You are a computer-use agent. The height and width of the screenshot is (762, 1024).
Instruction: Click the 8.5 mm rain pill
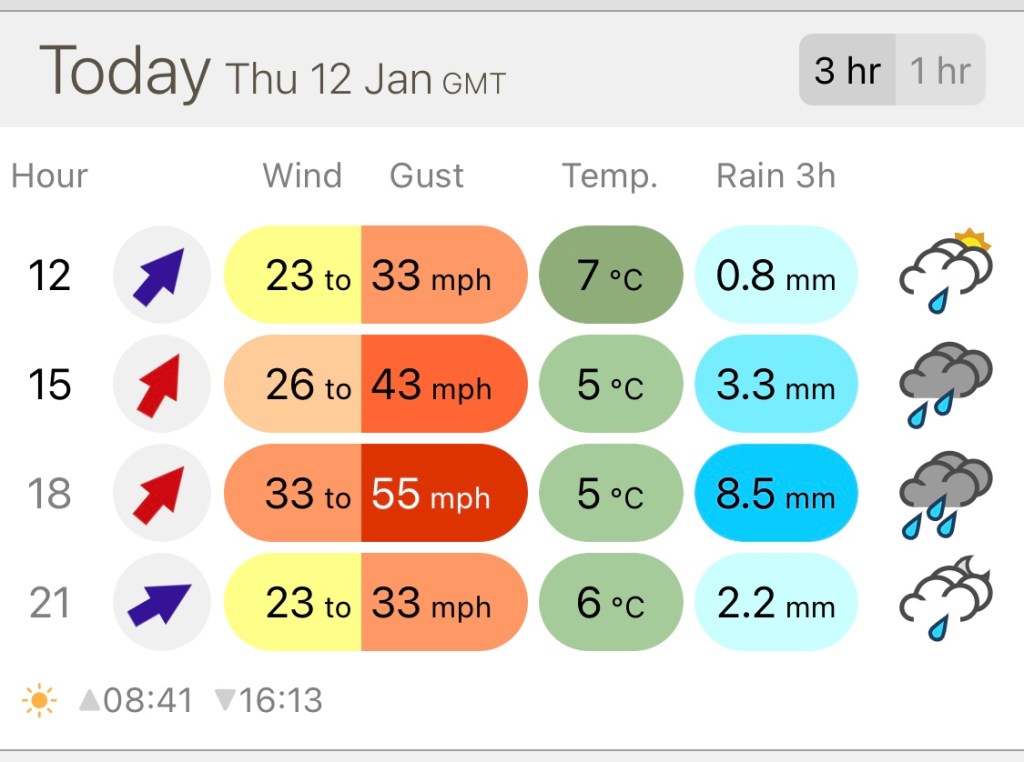click(x=776, y=493)
